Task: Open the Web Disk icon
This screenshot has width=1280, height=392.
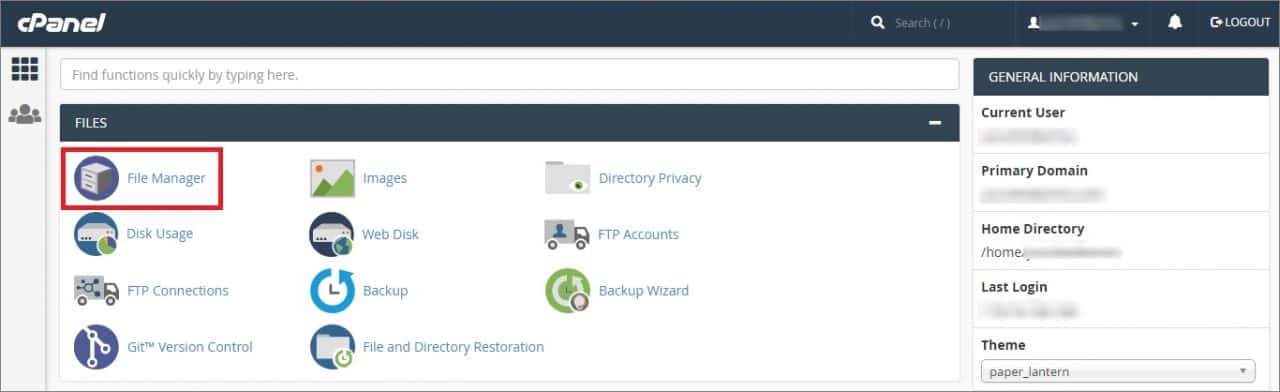Action: click(332, 234)
